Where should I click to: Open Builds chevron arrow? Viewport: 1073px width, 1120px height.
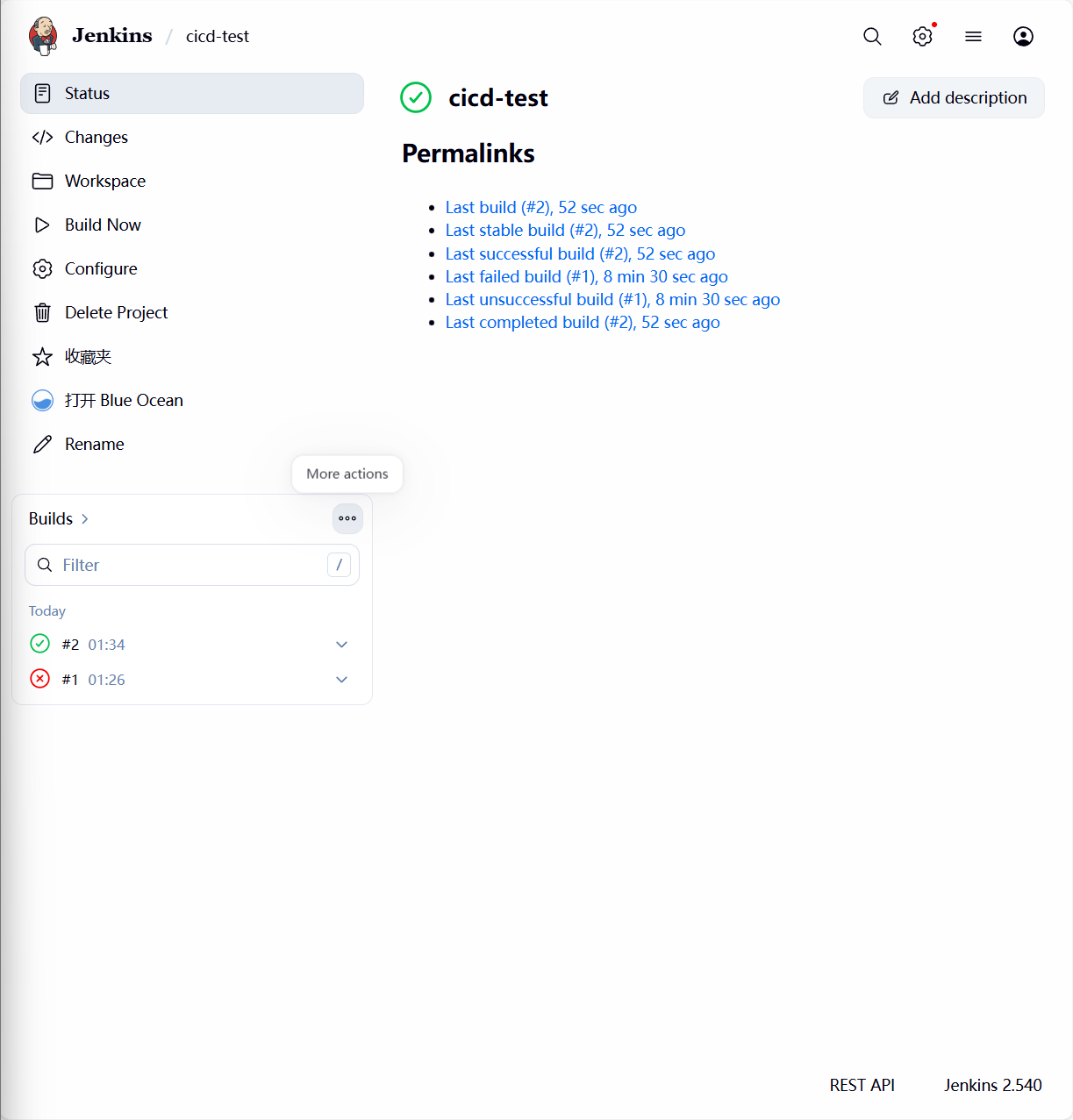coord(84,519)
